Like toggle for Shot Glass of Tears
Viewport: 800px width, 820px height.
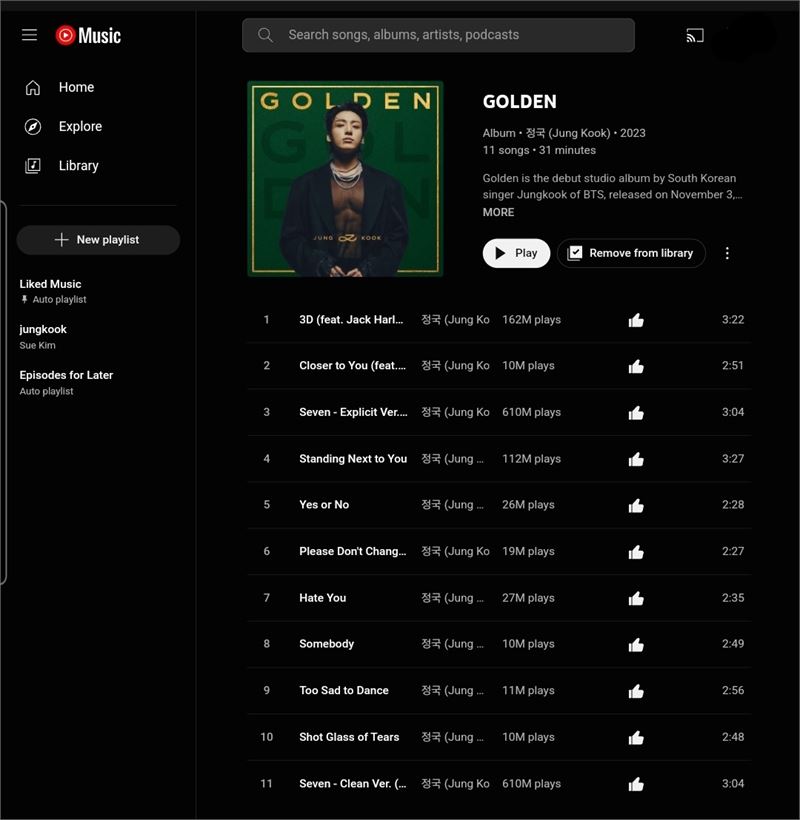click(636, 737)
